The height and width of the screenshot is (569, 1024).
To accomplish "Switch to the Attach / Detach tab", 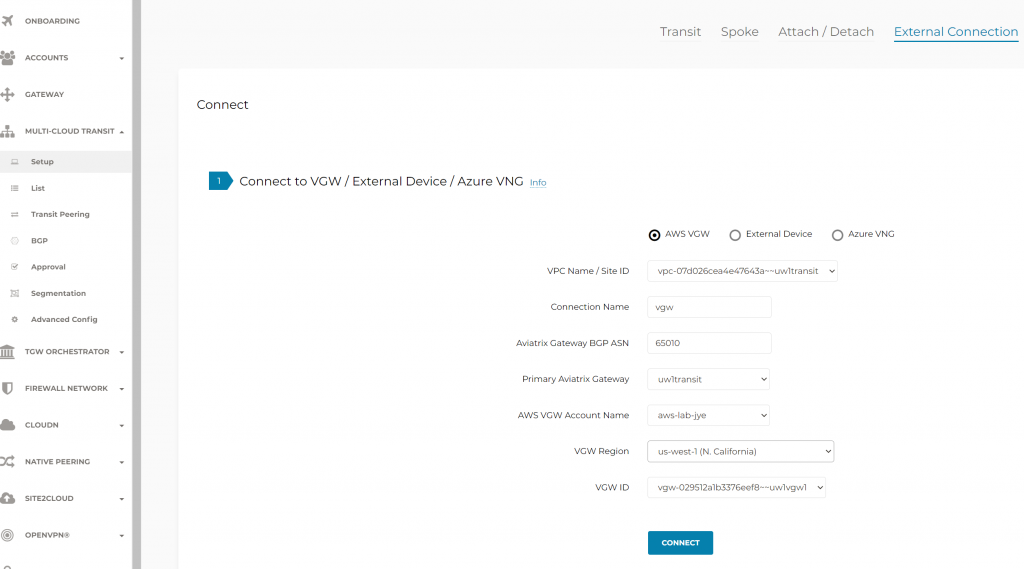I will click(x=825, y=32).
